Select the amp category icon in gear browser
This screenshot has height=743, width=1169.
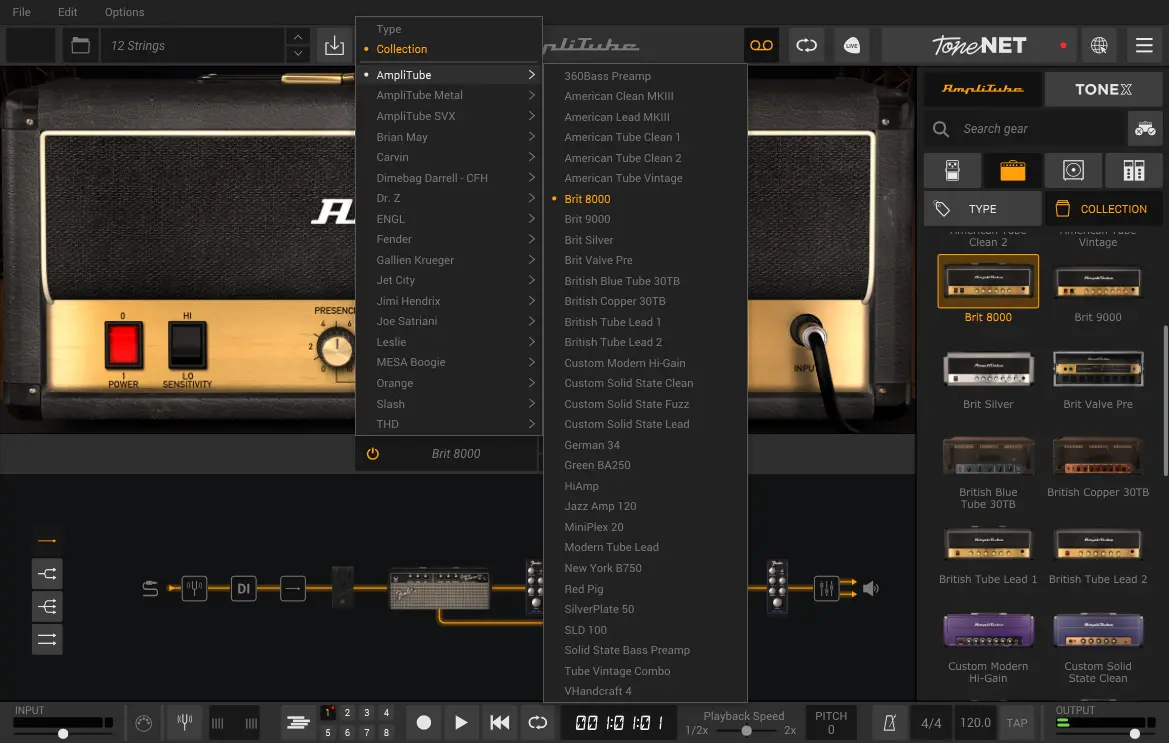pos(1012,171)
